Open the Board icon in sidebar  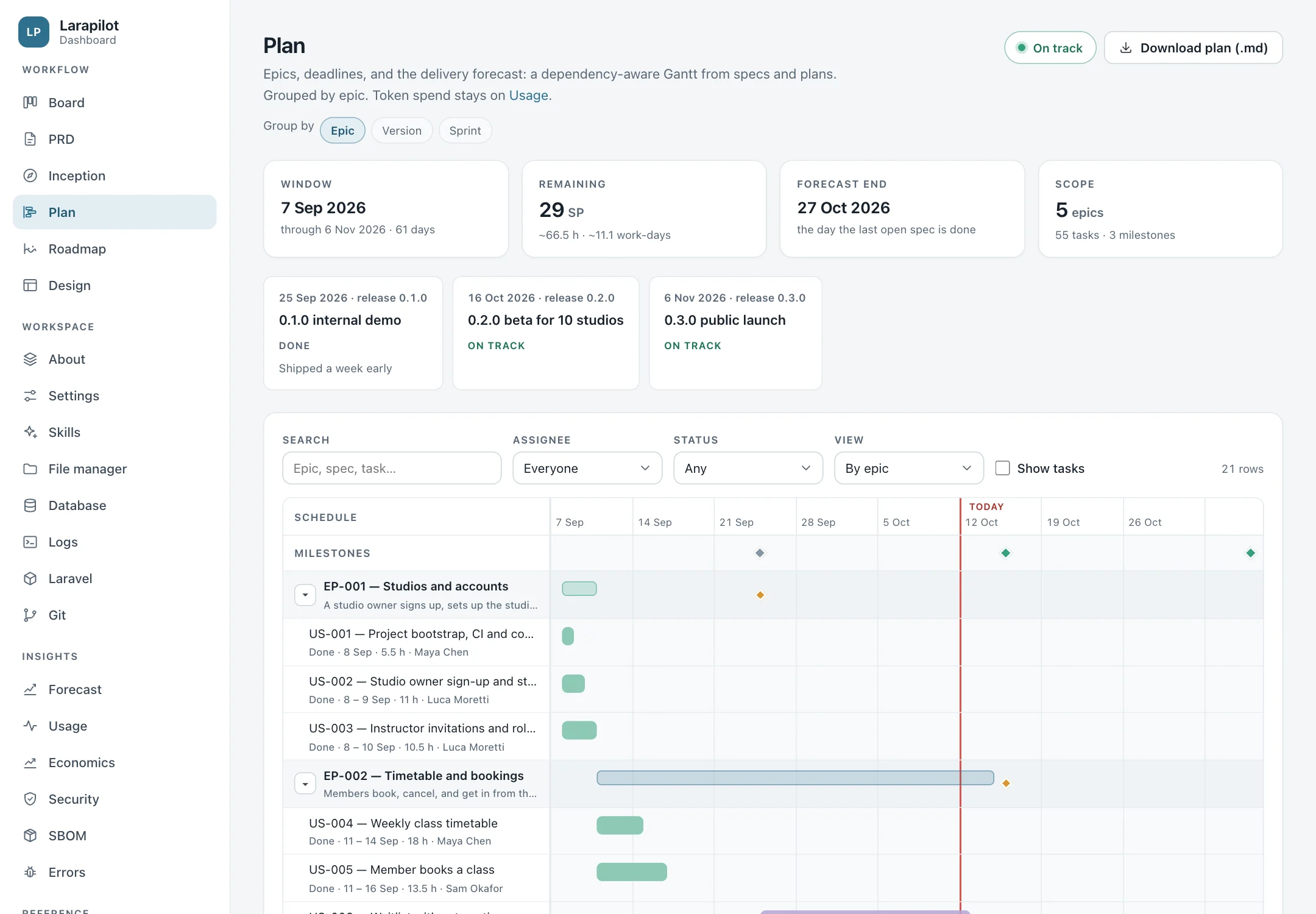30,102
